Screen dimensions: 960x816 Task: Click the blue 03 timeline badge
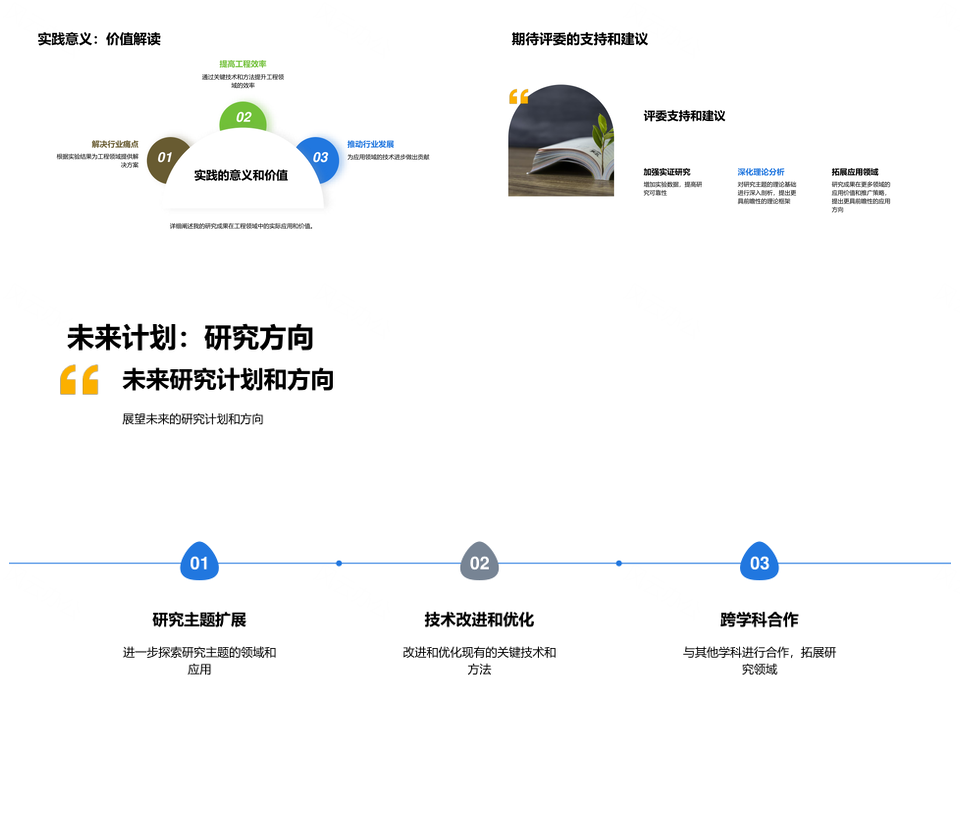coord(759,562)
